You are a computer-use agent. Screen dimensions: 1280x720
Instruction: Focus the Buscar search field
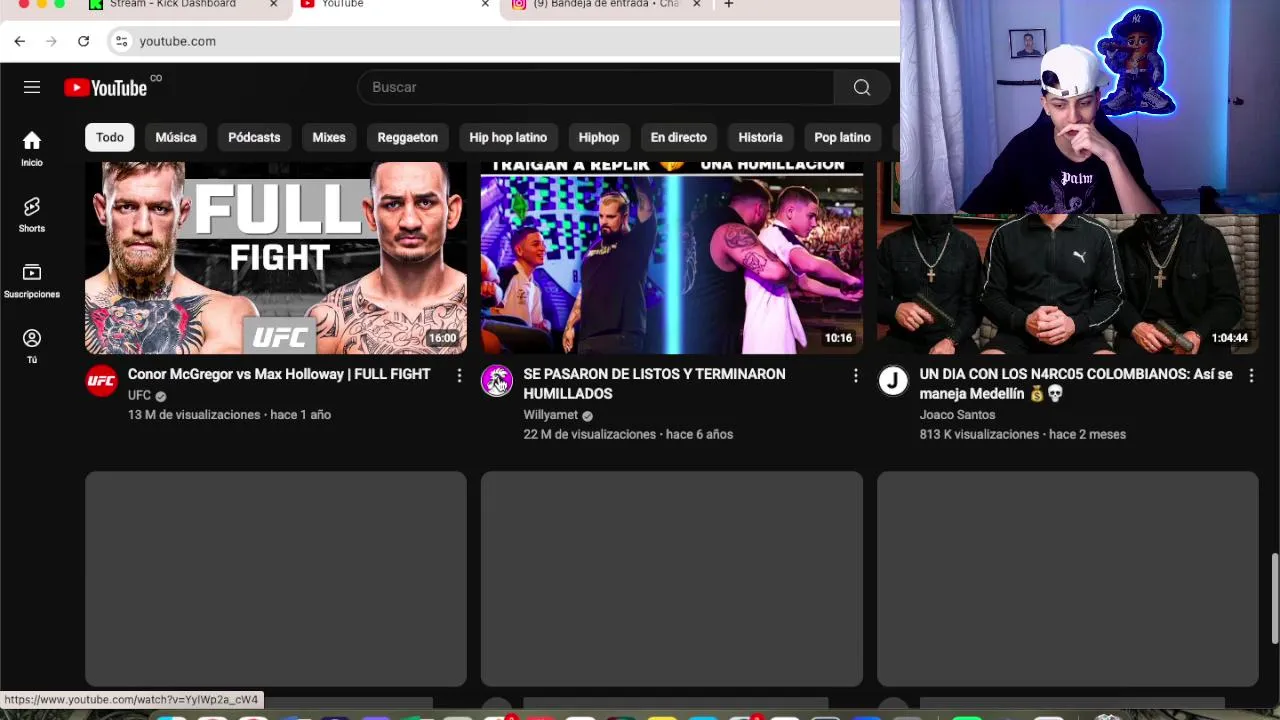(596, 87)
